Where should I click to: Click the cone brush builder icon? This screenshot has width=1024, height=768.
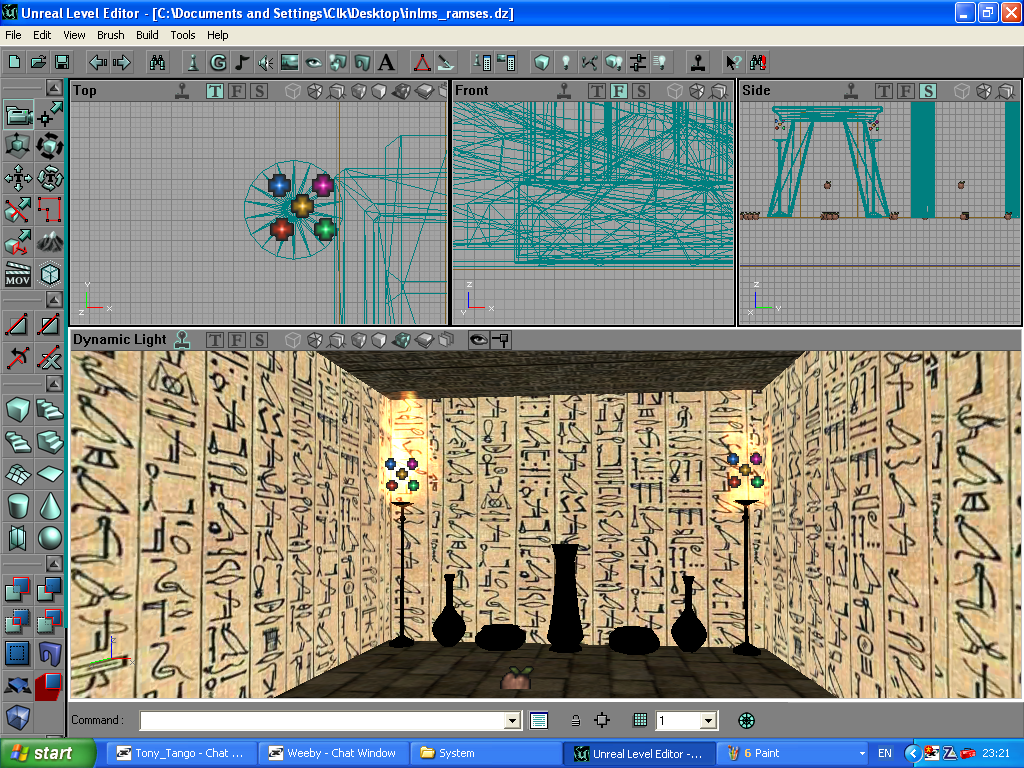point(50,506)
